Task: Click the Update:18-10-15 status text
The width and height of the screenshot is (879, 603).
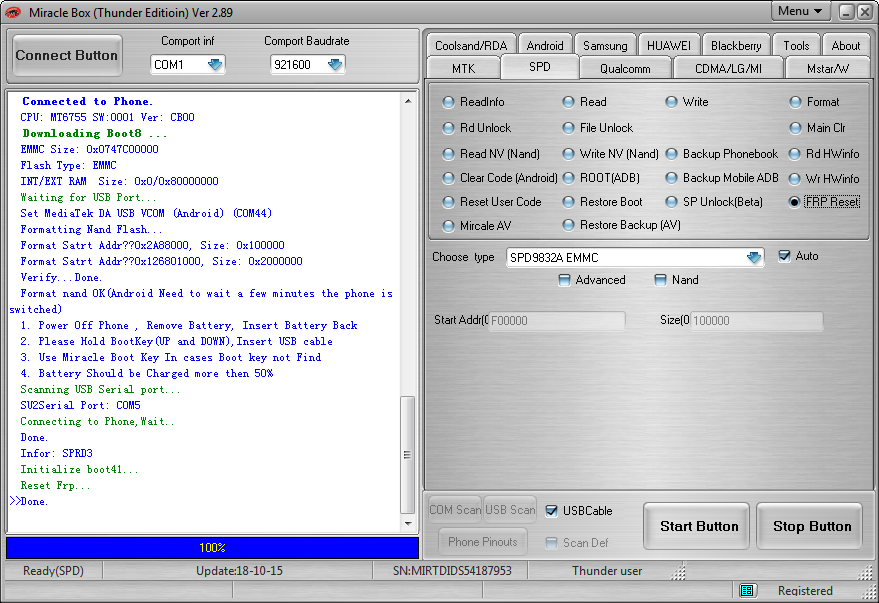Action: (239, 570)
